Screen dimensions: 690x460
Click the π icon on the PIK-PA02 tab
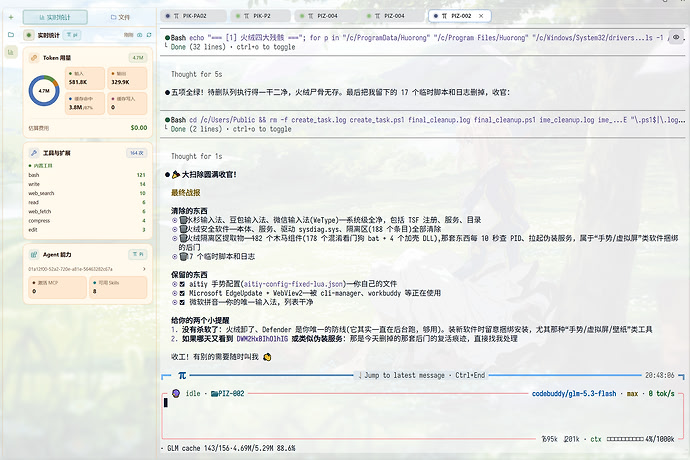tap(176, 16)
